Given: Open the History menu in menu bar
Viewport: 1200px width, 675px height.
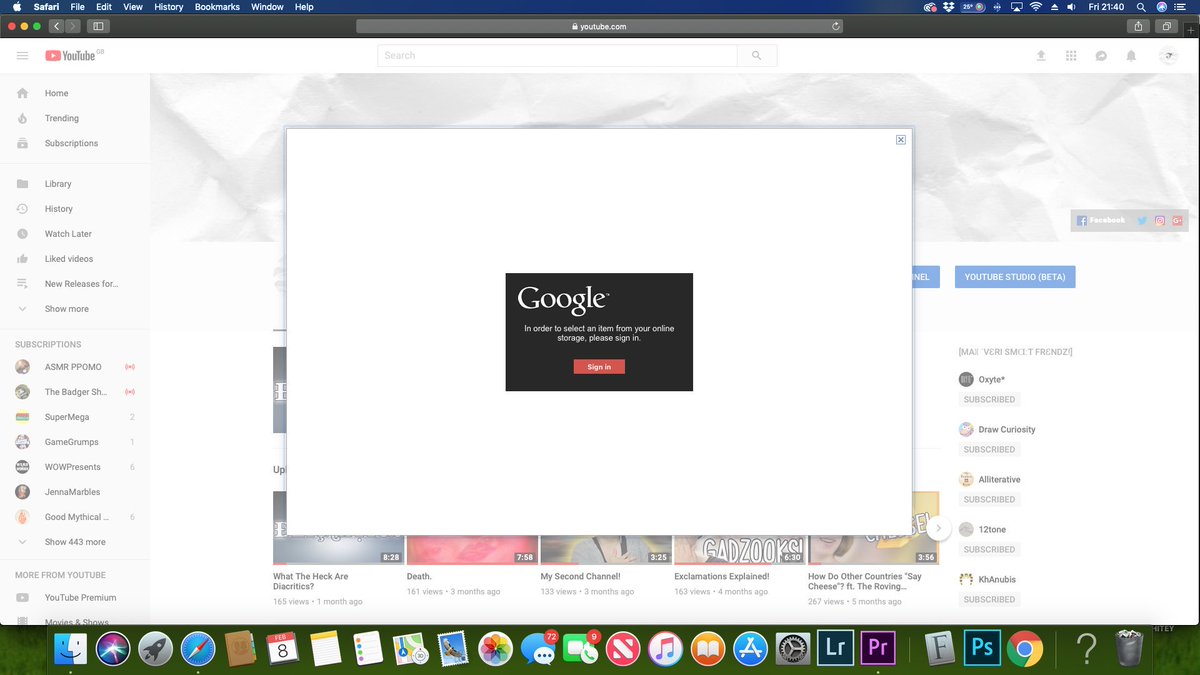Looking at the screenshot, I should pyautogui.click(x=169, y=7).
